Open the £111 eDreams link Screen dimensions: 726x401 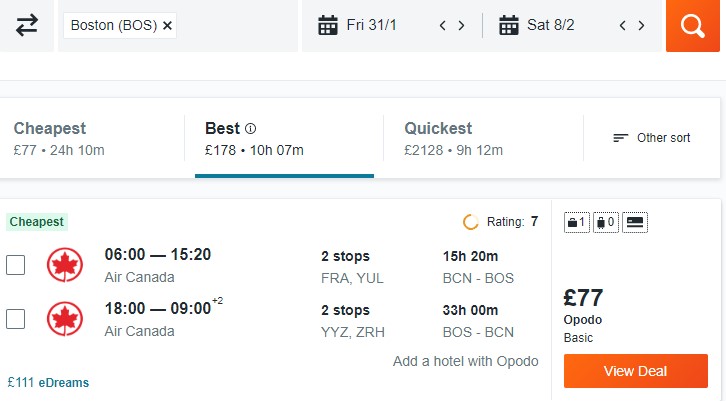coord(48,382)
